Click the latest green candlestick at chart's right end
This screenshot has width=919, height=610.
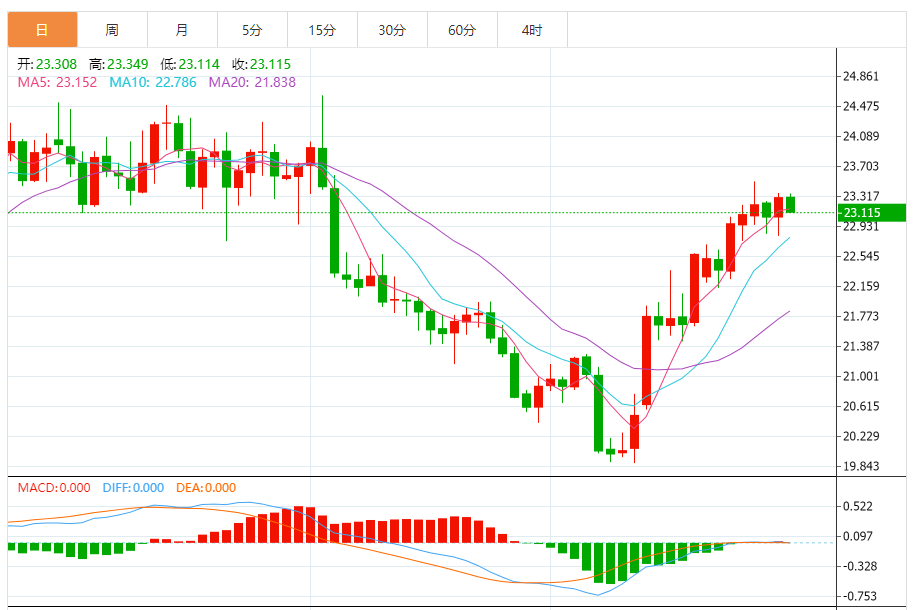point(791,205)
